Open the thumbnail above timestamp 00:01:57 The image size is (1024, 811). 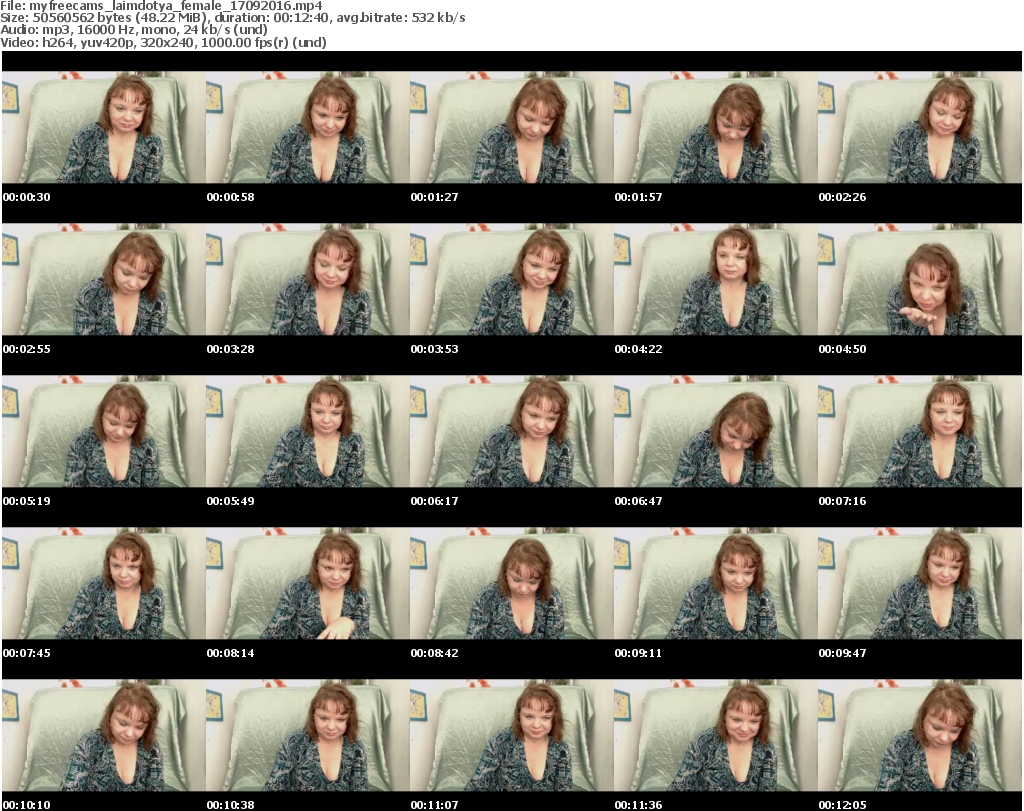[715, 127]
